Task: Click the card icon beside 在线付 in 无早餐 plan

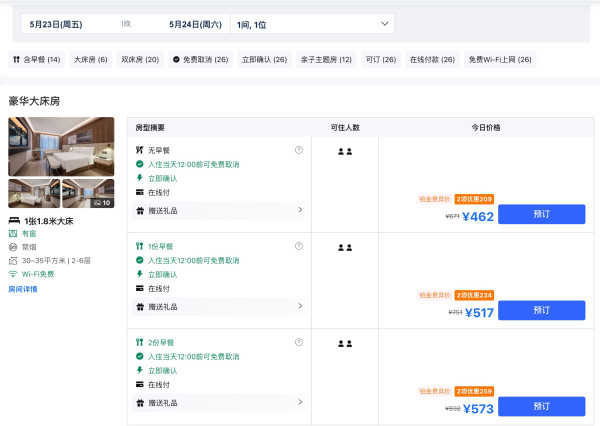Action: click(x=140, y=192)
